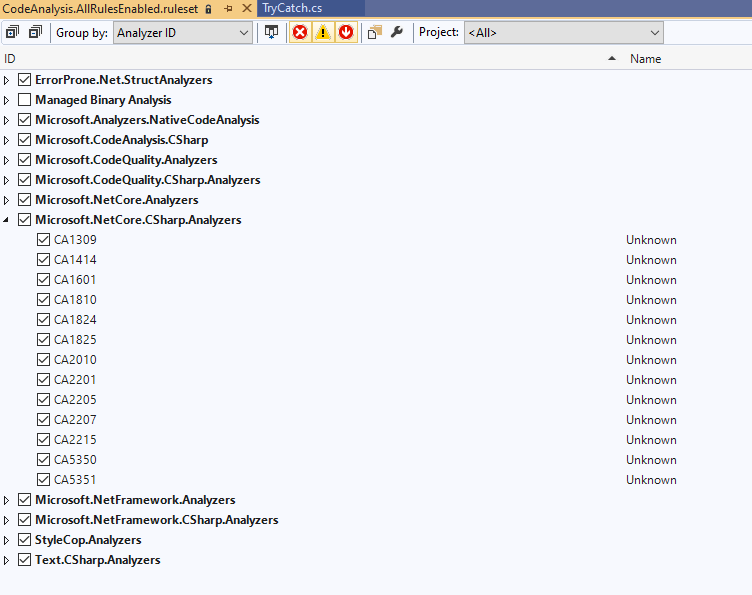Screen dimensions: 752x595
Task: Select Microsoft.NetFramework.Analyzers group label
Action: click(135, 500)
